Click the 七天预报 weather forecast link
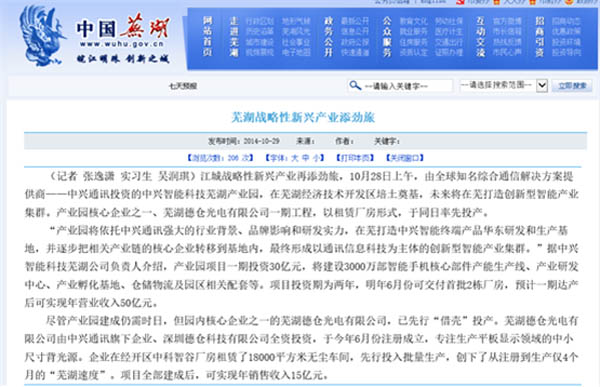Image resolution: width=600 pixels, height=387 pixels. click(183, 86)
